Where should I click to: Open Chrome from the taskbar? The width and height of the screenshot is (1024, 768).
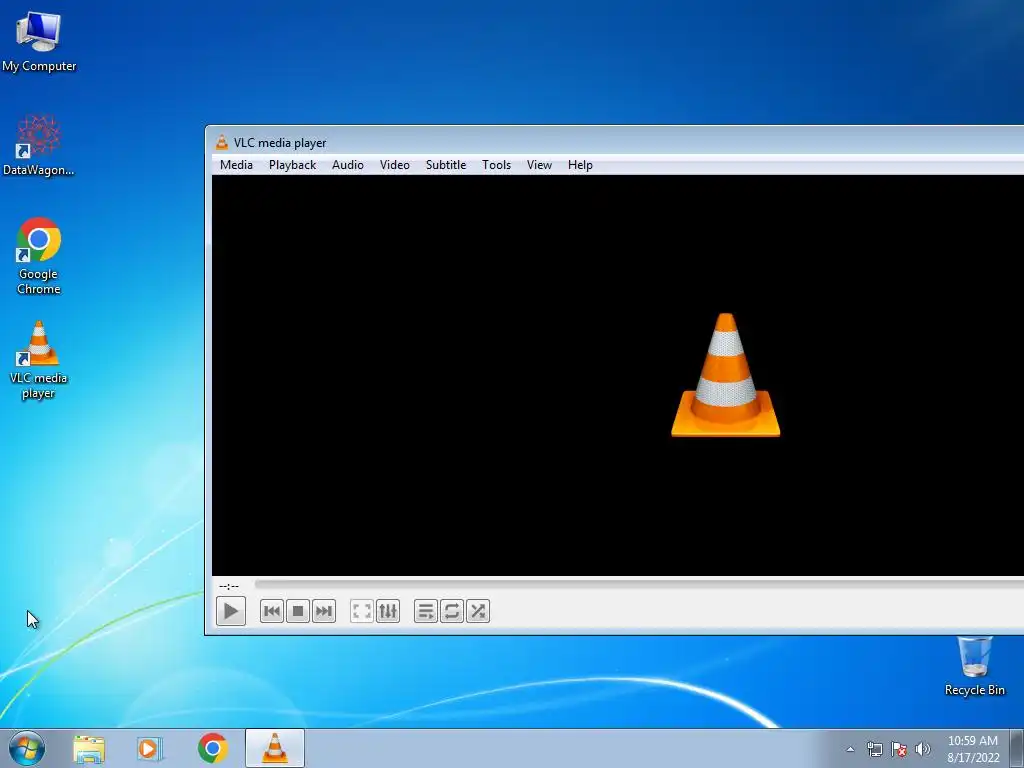(x=212, y=748)
